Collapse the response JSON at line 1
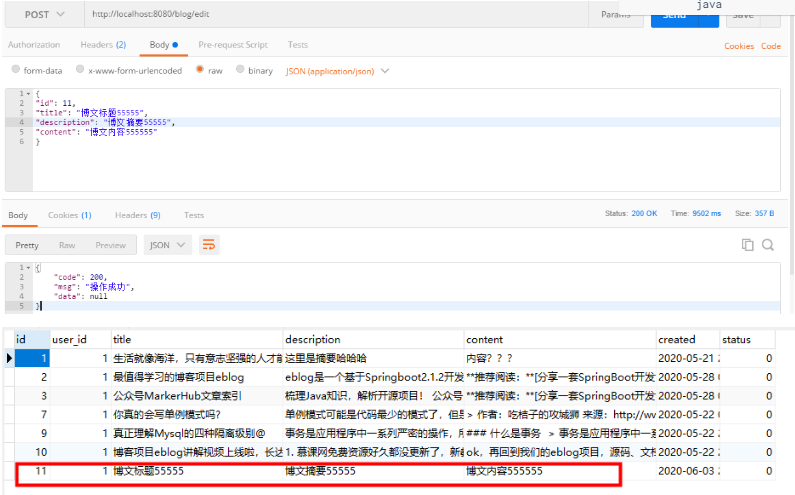The image size is (795, 495). click(28, 267)
